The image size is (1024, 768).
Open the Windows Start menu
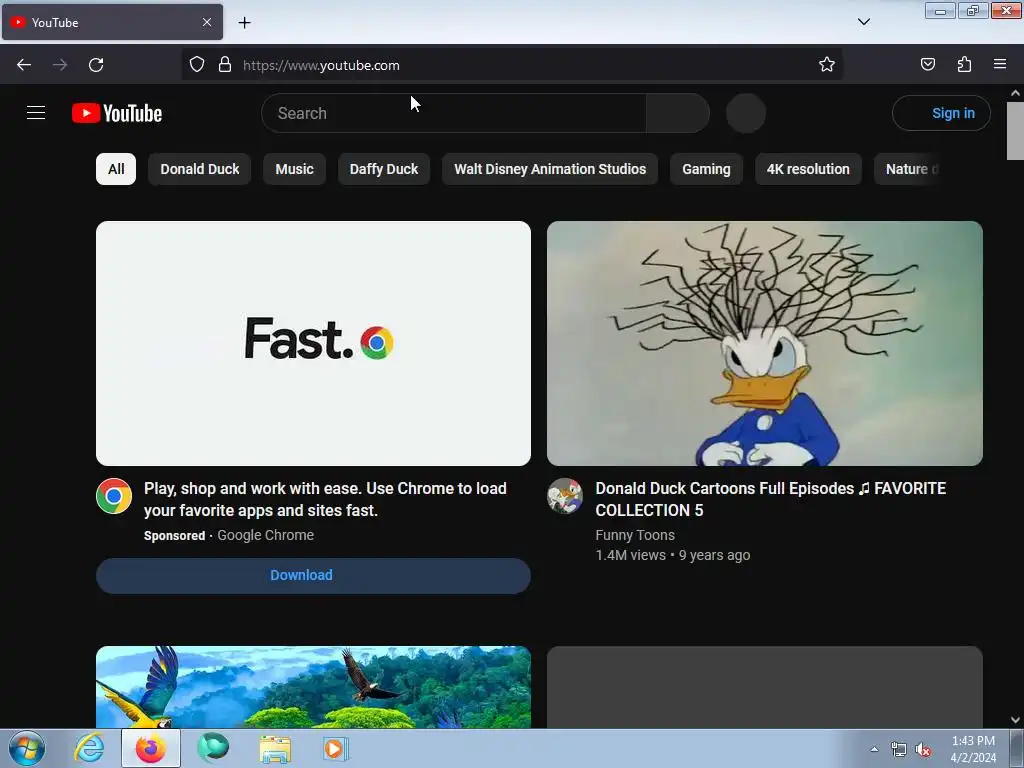pyautogui.click(x=27, y=748)
